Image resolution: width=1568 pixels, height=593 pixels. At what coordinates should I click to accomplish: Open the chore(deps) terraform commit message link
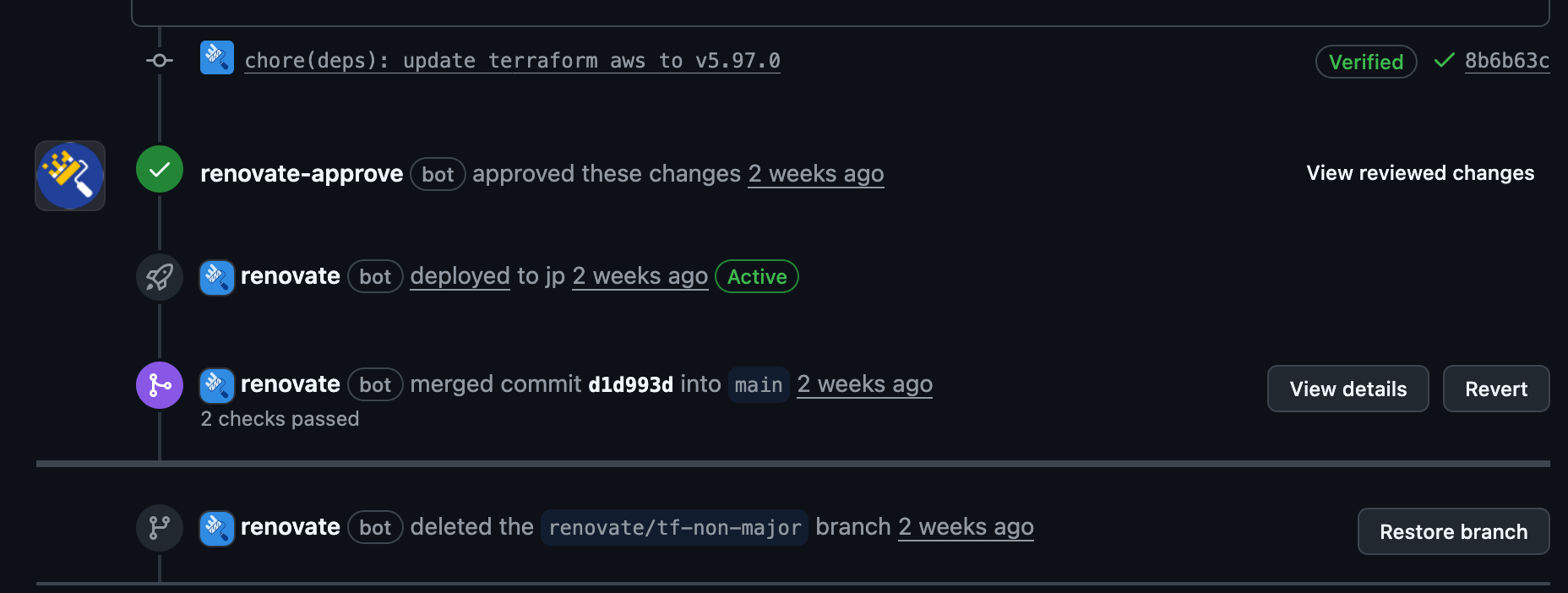click(512, 59)
